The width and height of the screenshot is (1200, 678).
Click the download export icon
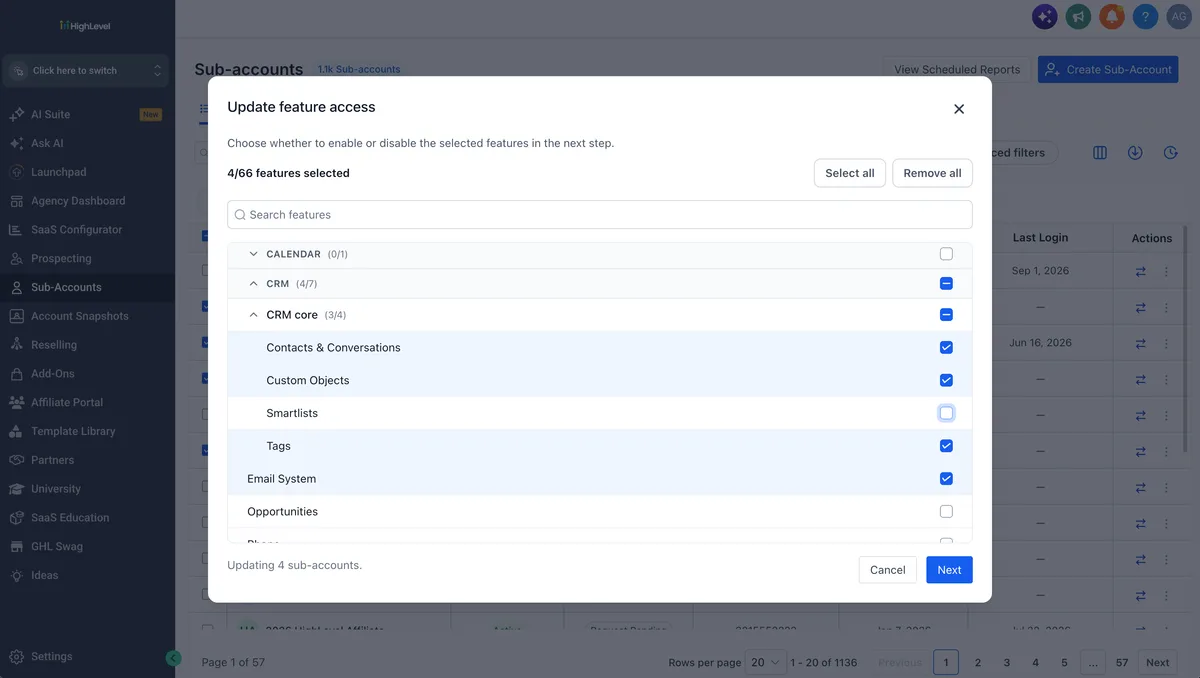point(1135,153)
